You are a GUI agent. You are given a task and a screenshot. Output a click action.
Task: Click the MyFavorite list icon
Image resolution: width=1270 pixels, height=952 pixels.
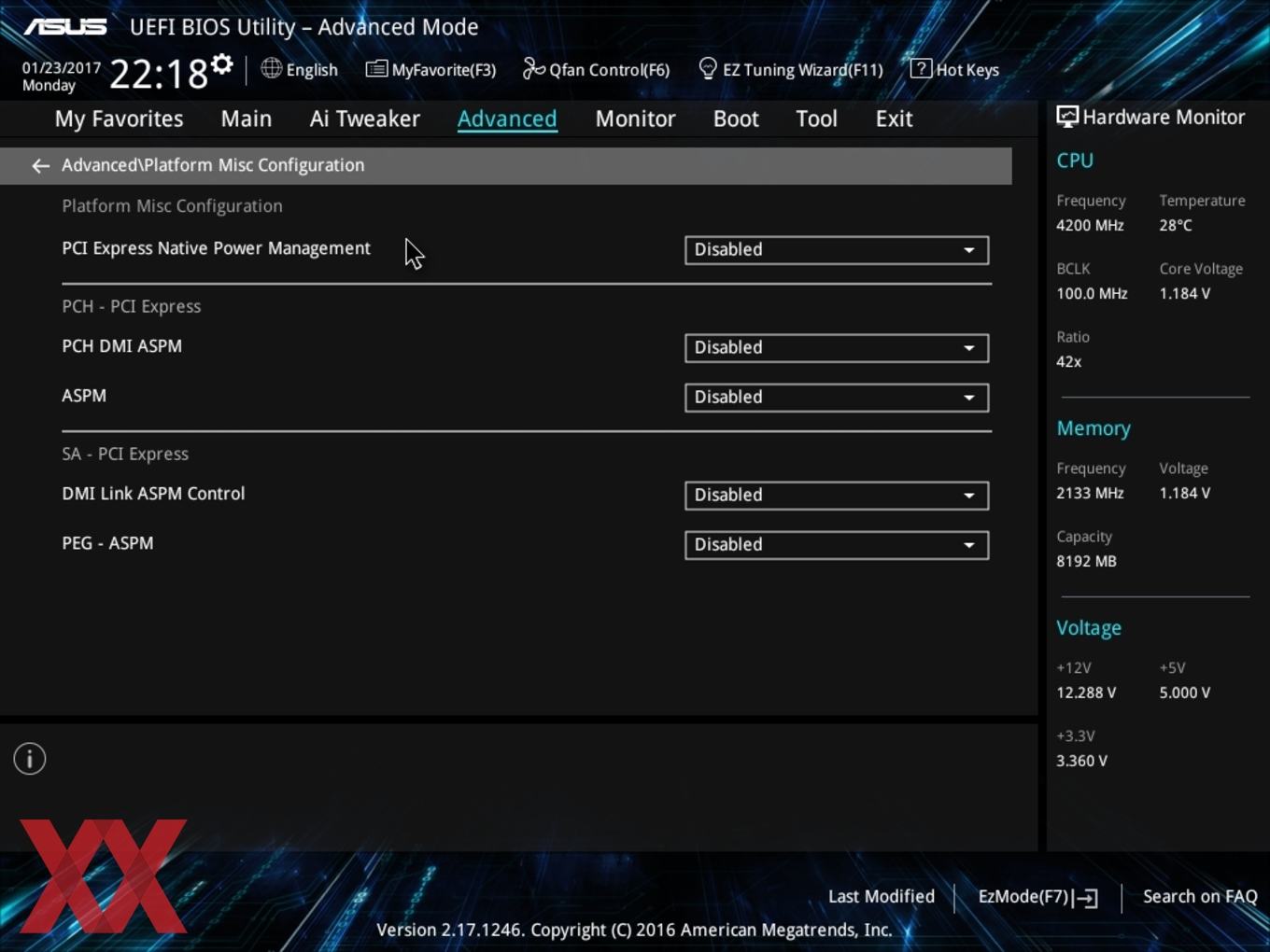point(376,69)
